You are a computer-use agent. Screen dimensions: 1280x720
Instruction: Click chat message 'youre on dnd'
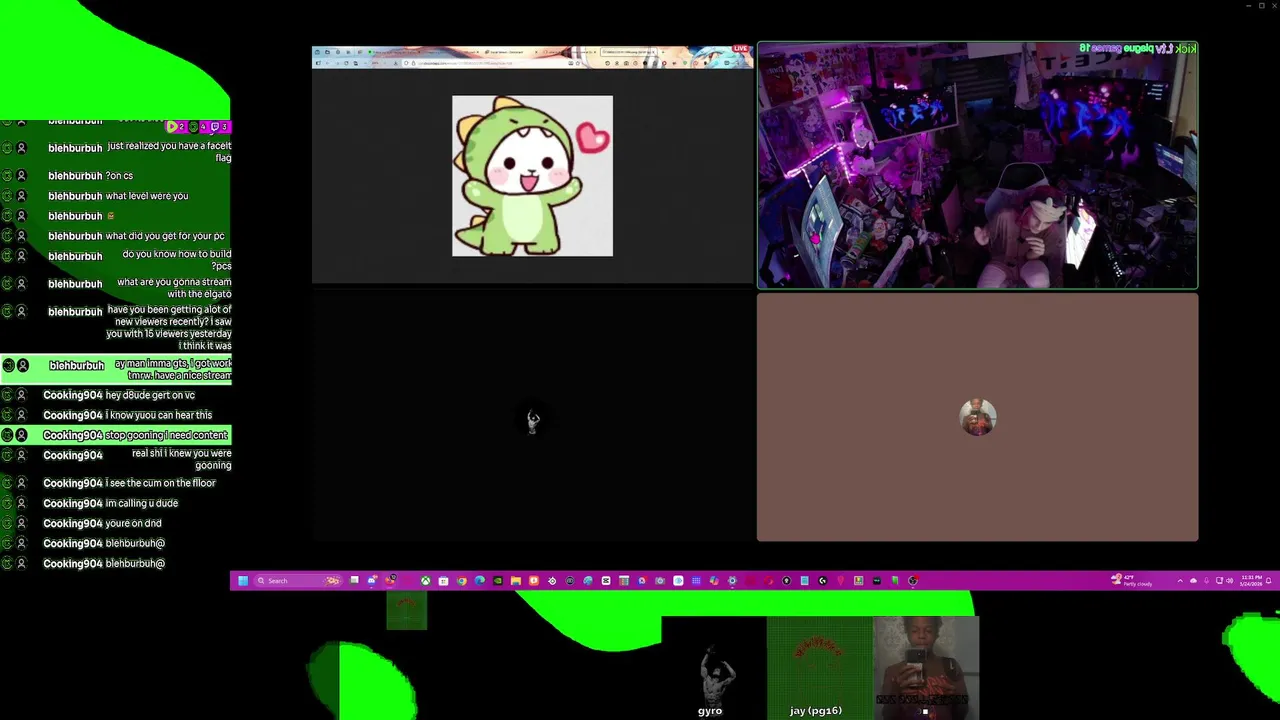point(133,523)
